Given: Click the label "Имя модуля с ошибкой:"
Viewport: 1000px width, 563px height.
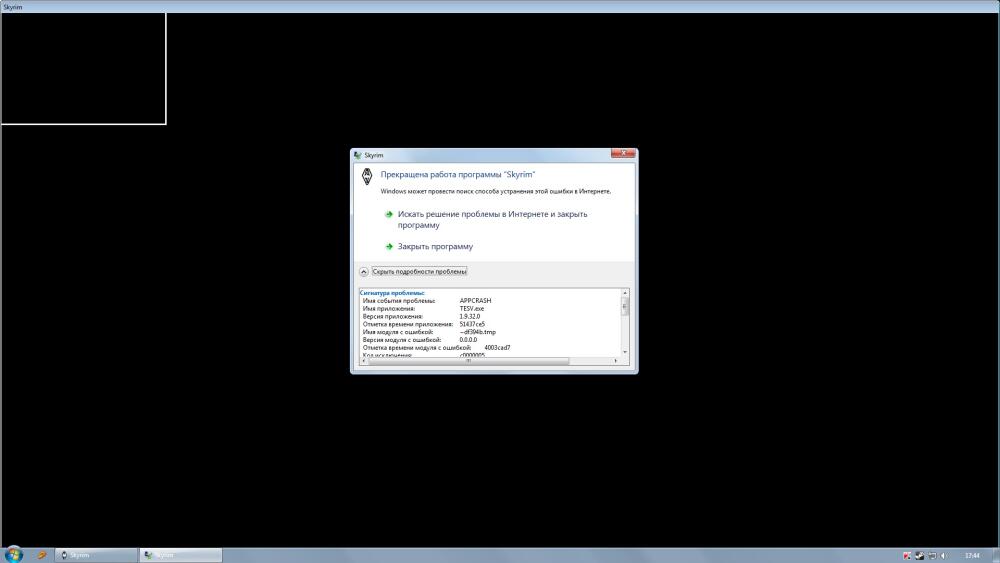Looking at the screenshot, I should [x=397, y=332].
